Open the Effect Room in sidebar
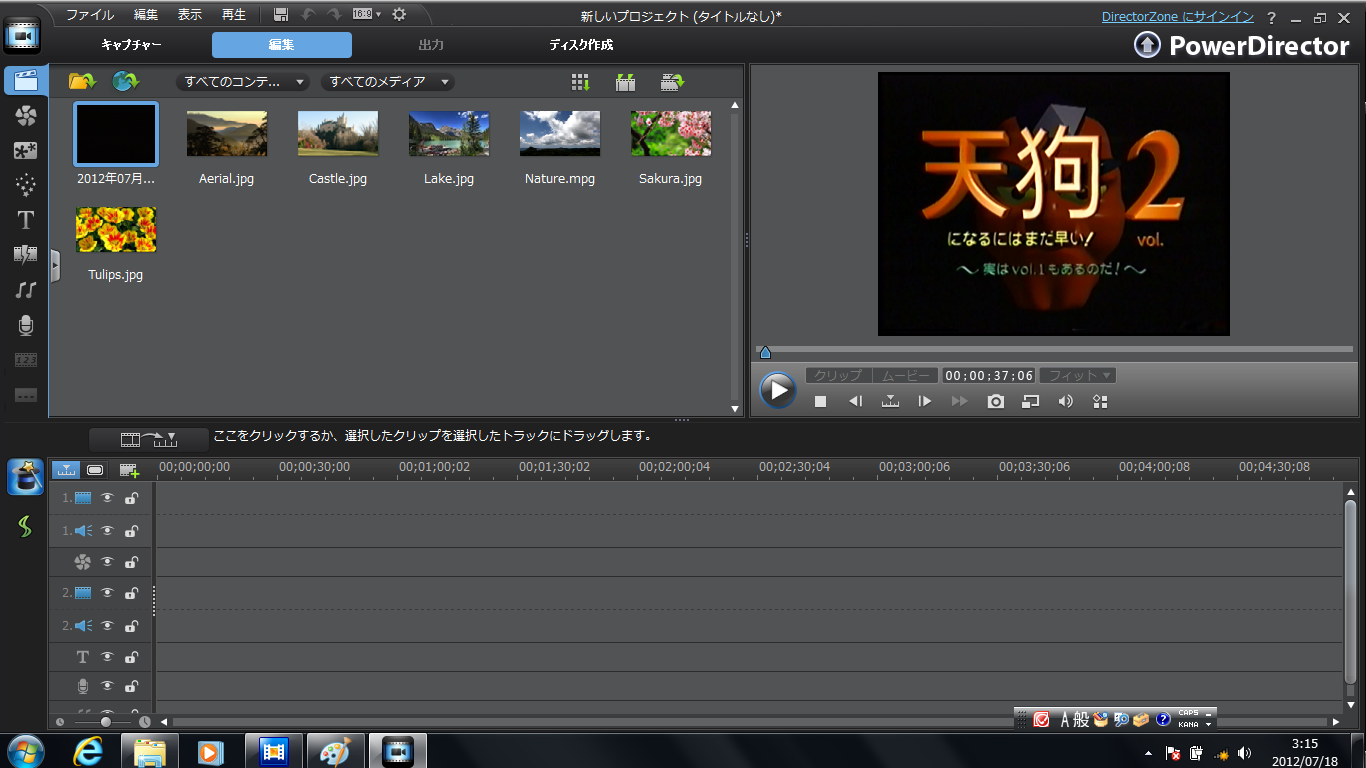Image resolution: width=1366 pixels, height=768 pixels. 26,117
